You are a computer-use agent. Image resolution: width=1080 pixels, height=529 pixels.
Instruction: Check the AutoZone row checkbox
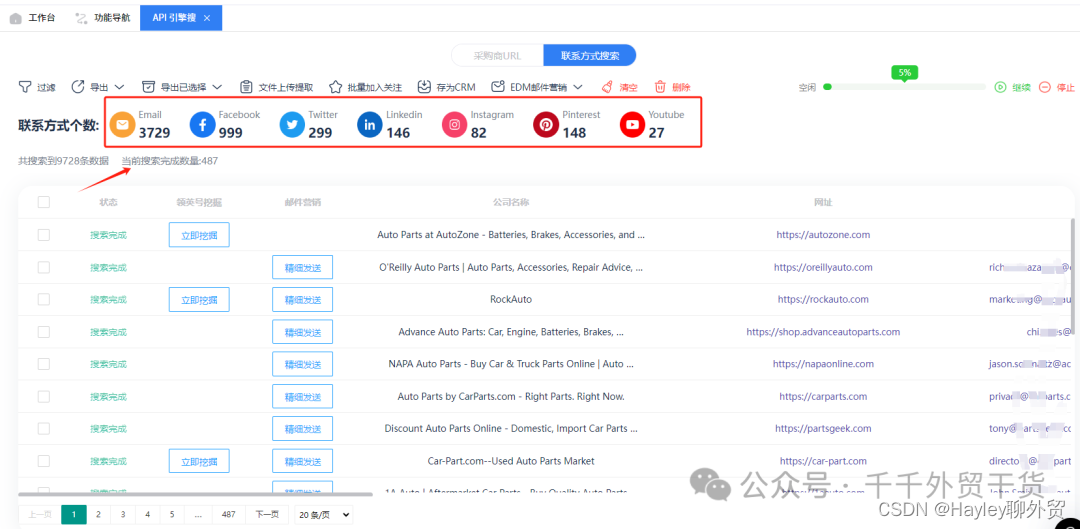pyautogui.click(x=44, y=235)
